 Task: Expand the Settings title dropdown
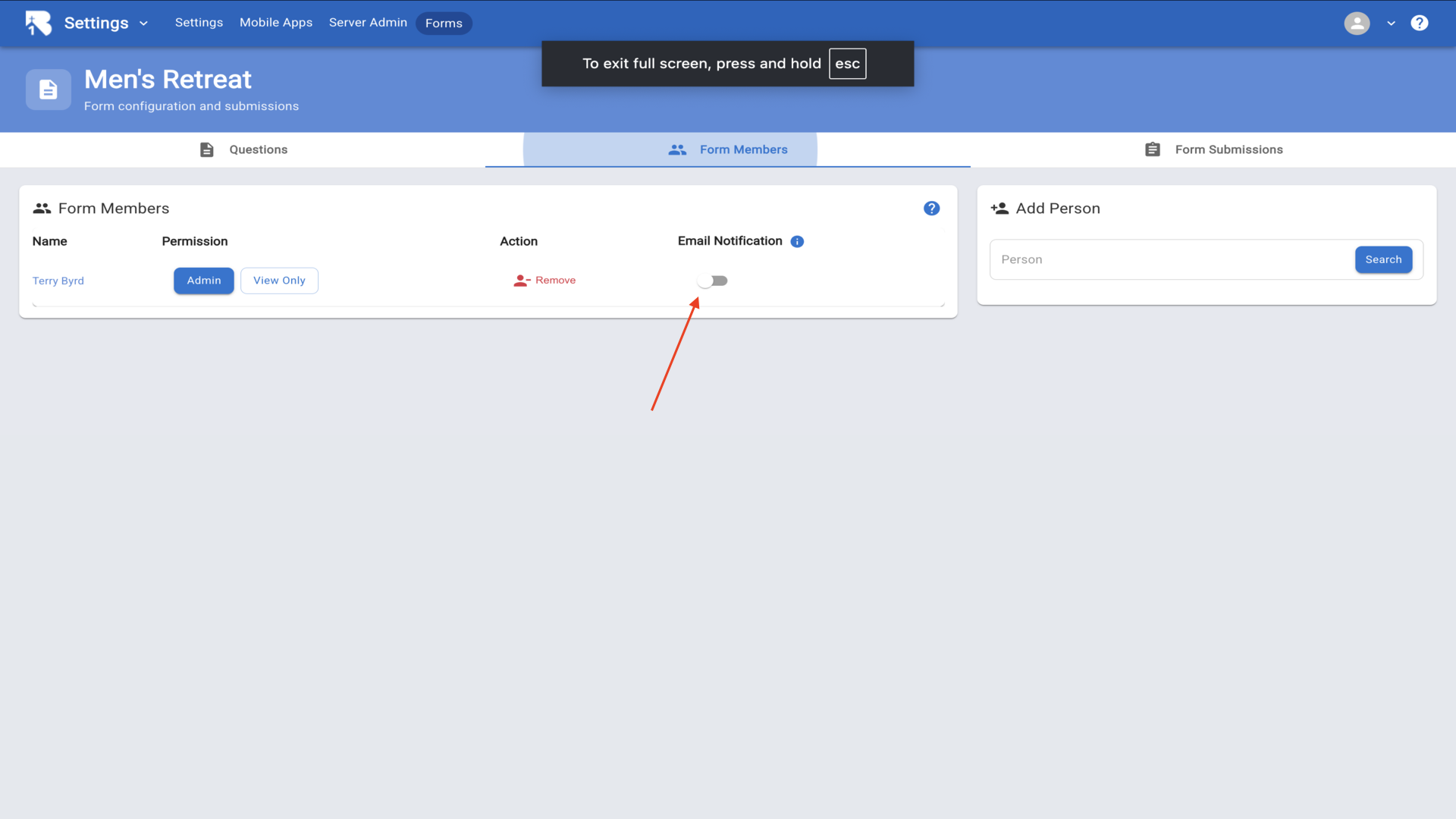click(143, 24)
